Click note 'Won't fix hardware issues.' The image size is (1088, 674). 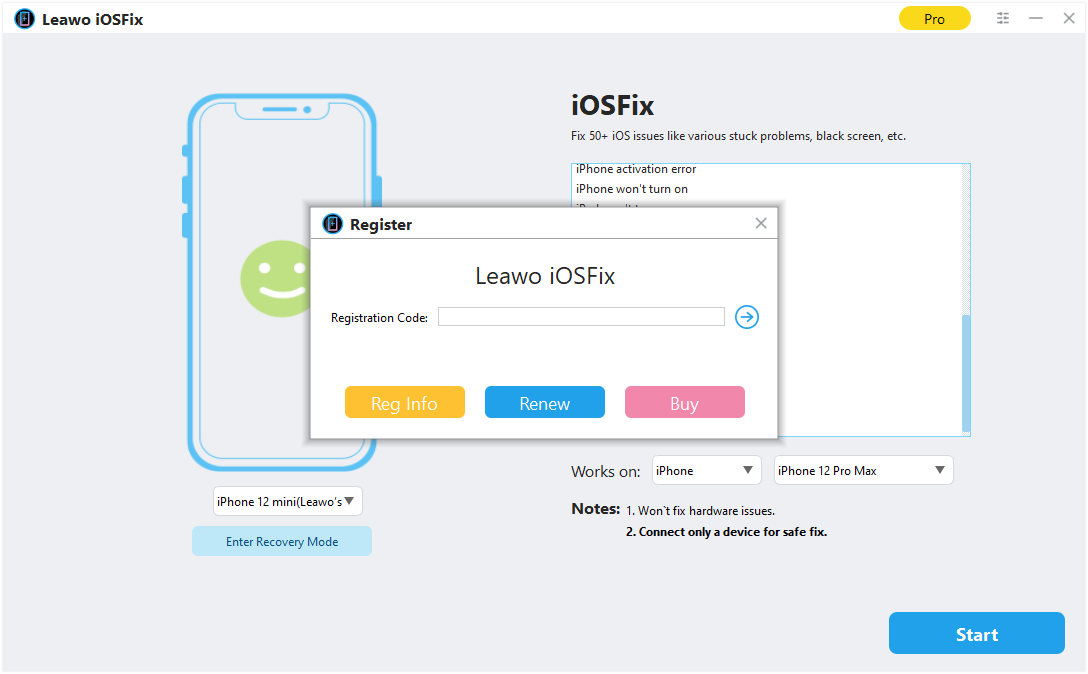point(700,511)
